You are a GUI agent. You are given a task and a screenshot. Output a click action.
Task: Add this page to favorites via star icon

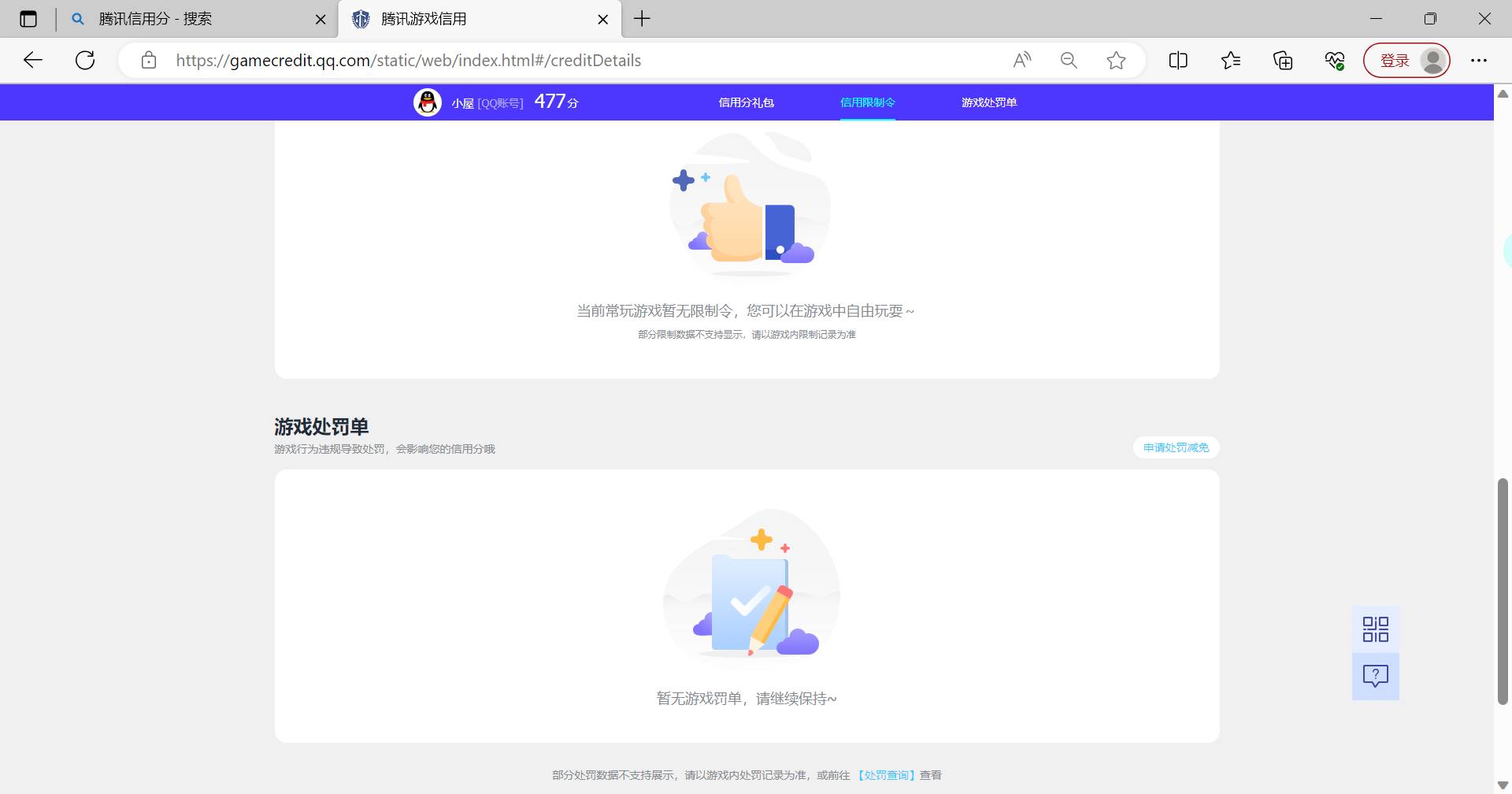(x=1116, y=60)
